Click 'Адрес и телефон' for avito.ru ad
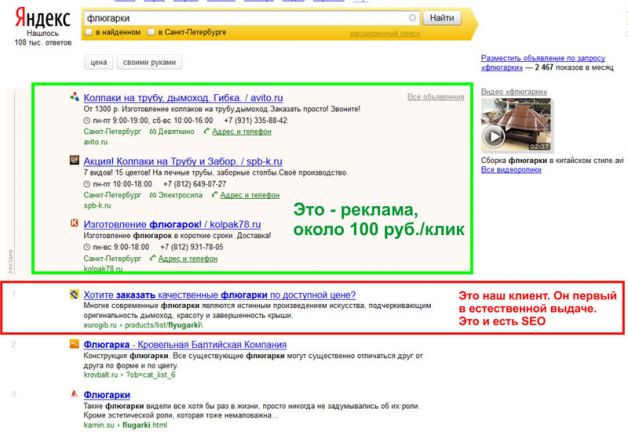 coord(242,132)
